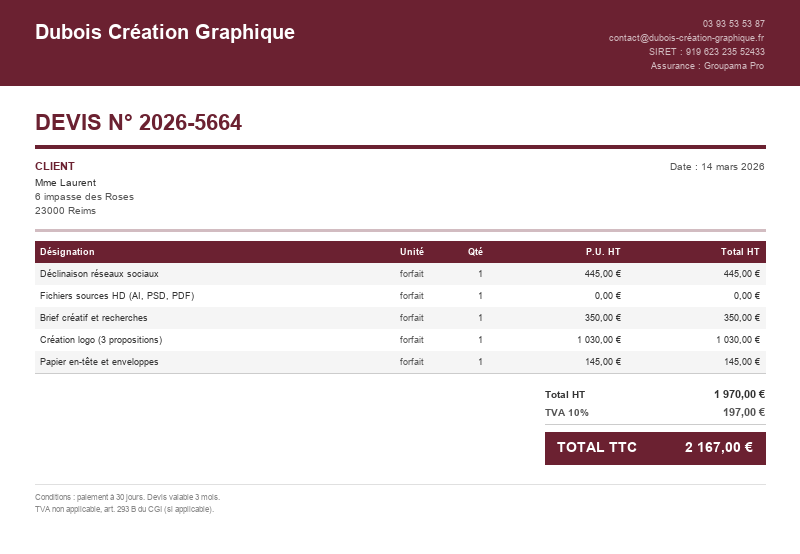The image size is (800, 554).
Task: Select the SIRET number line
Action: click(x=707, y=52)
